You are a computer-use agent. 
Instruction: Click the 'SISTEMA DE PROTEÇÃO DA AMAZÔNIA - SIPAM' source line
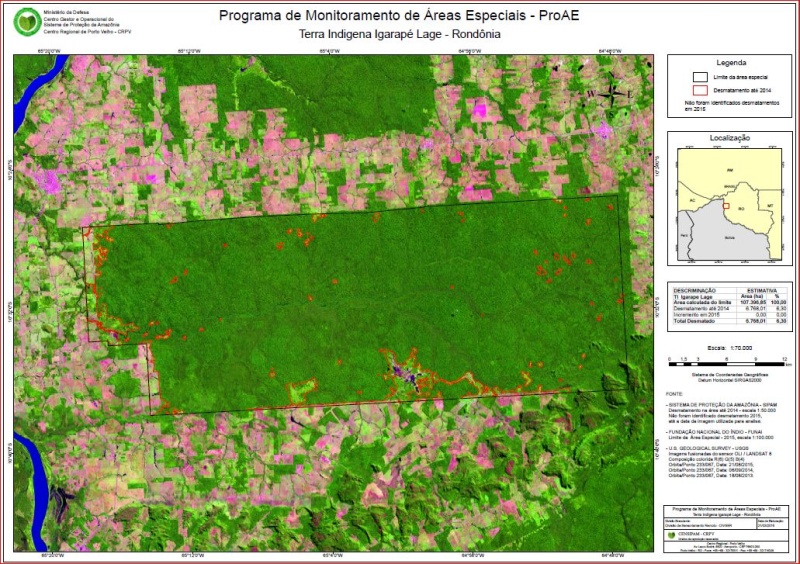point(722,405)
